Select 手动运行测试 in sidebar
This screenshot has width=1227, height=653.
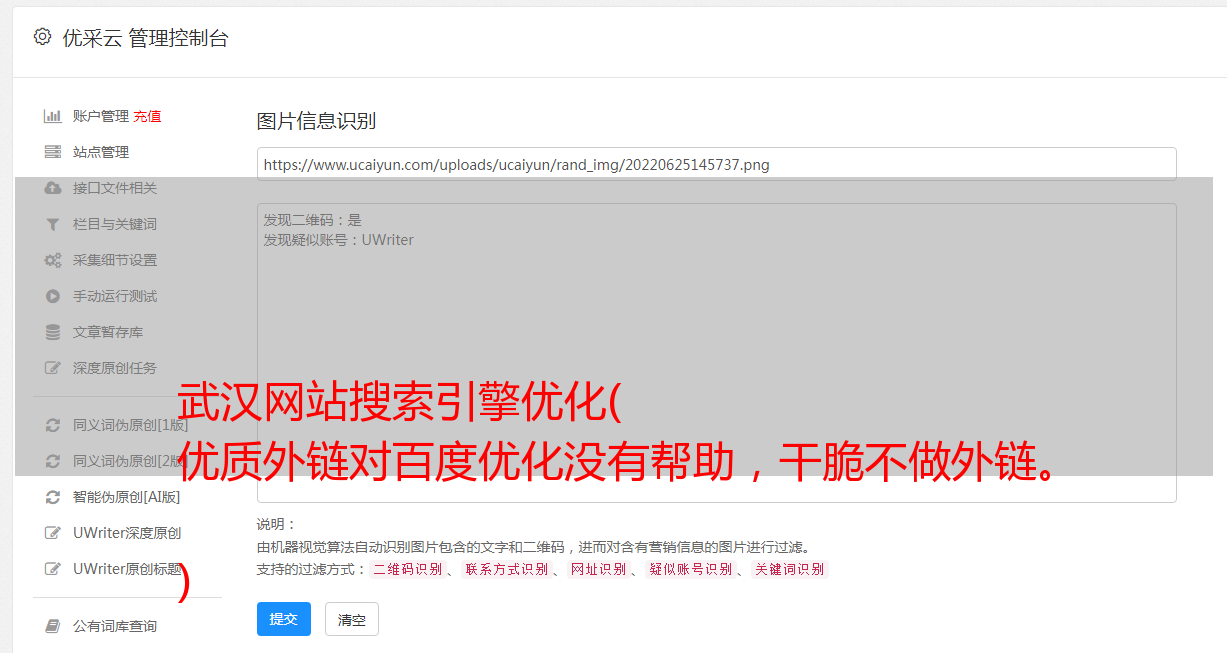point(114,296)
